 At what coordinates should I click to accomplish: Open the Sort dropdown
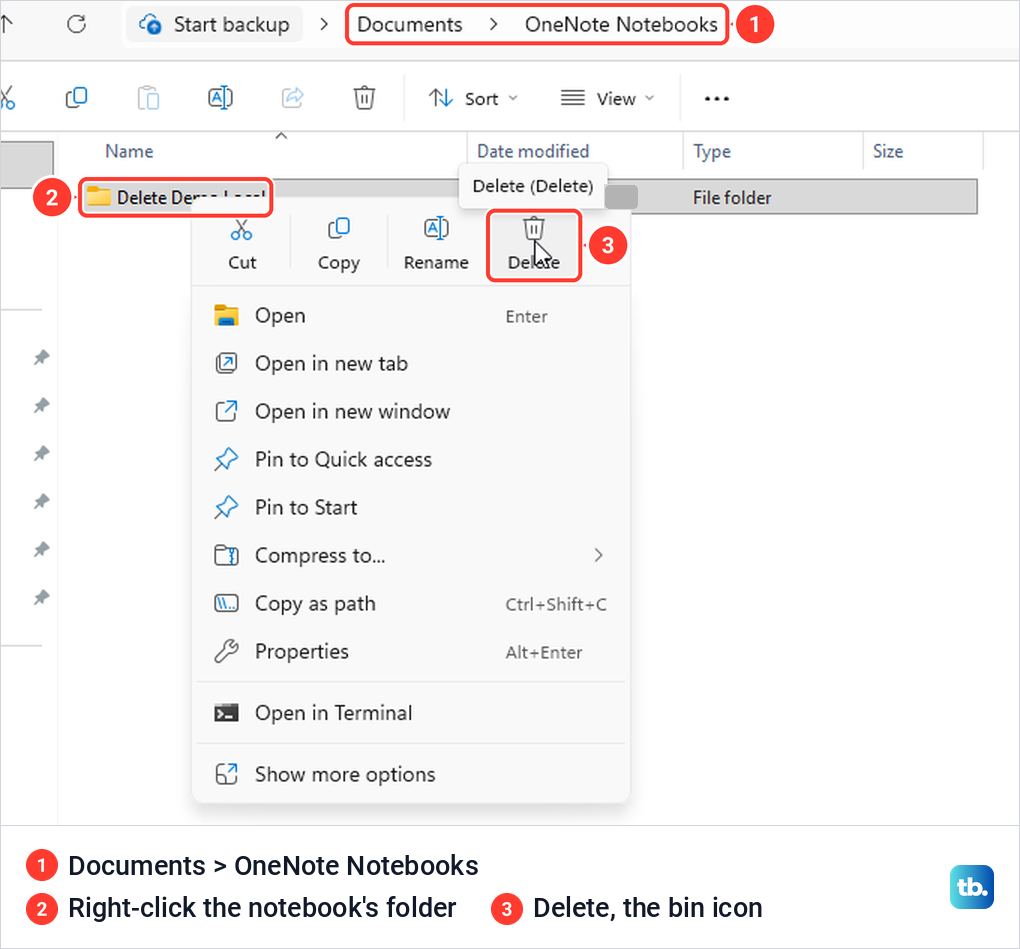(473, 99)
